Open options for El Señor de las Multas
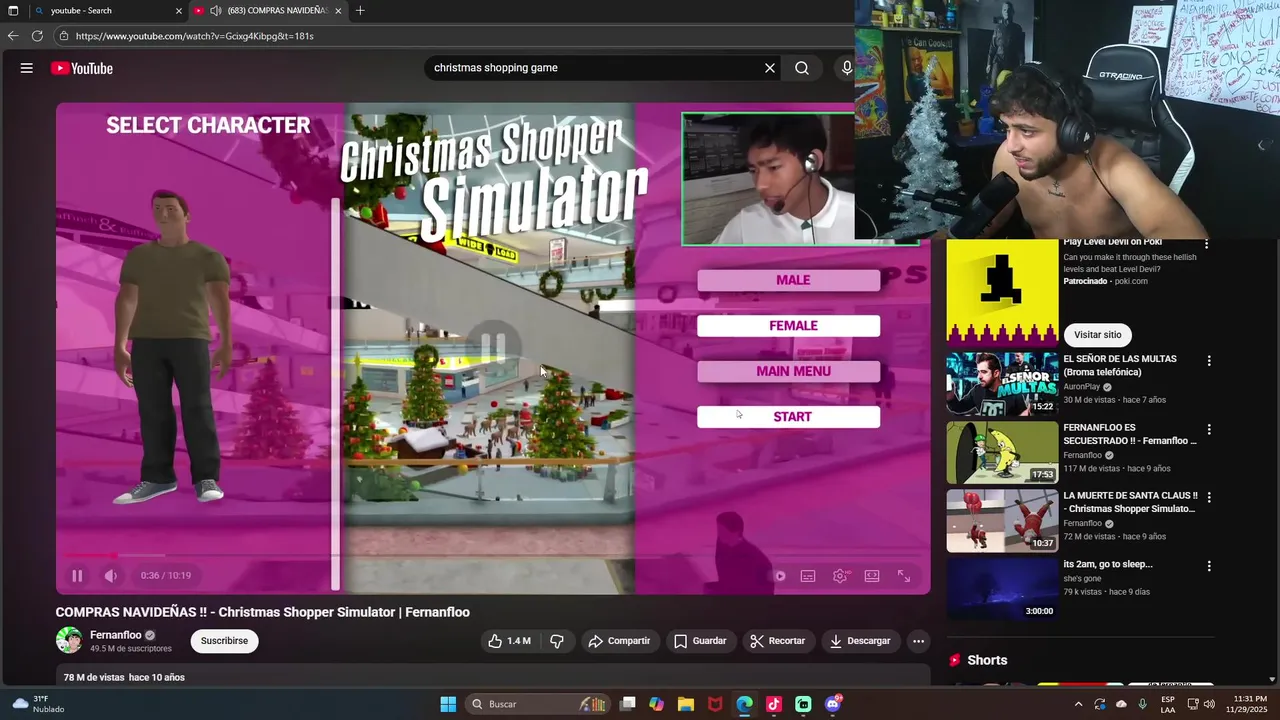Viewport: 1280px width, 720px height. [x=1208, y=361]
